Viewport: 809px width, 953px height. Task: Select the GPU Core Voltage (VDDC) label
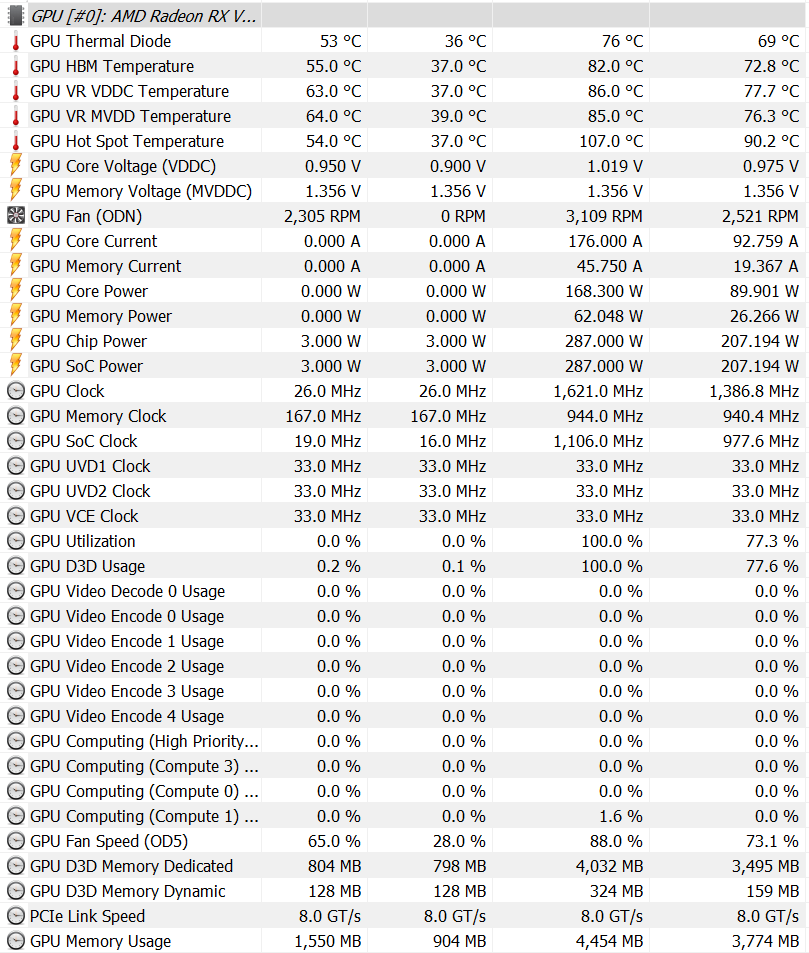coord(123,167)
